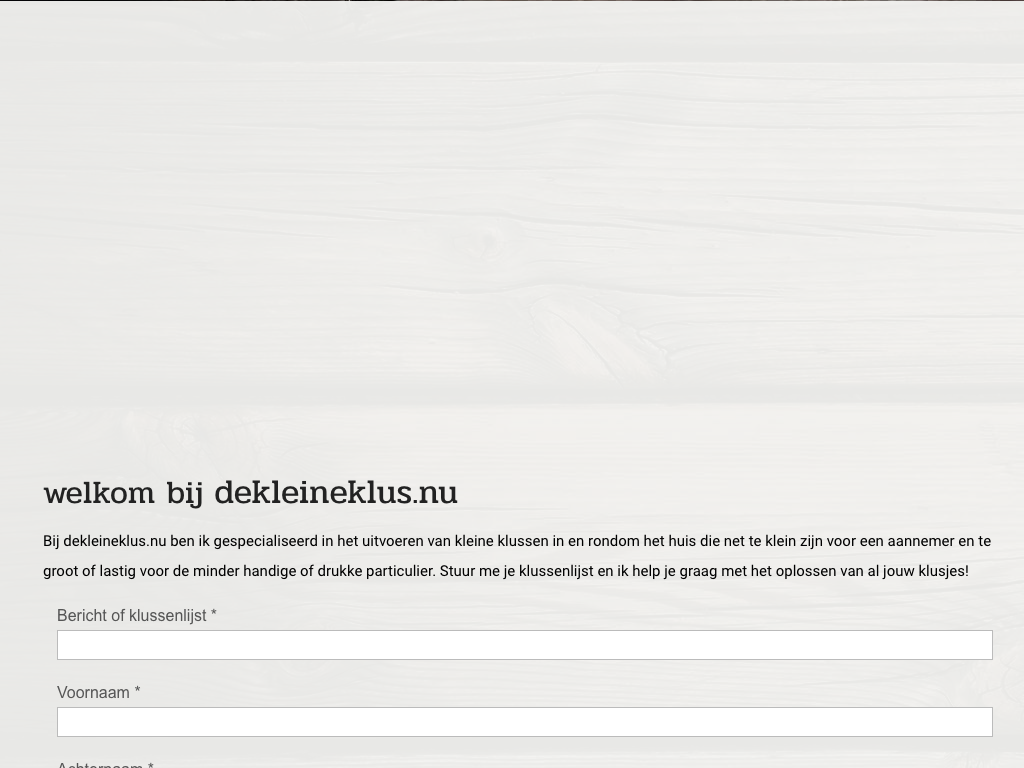
Task: Click the 'welkom bij dekleineklus.nu' heading
Action: pyautogui.click(x=250, y=493)
